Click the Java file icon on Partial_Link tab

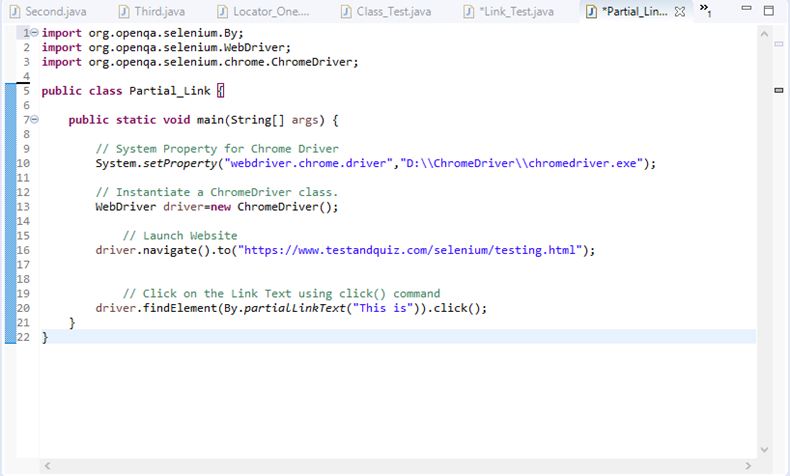tap(591, 12)
